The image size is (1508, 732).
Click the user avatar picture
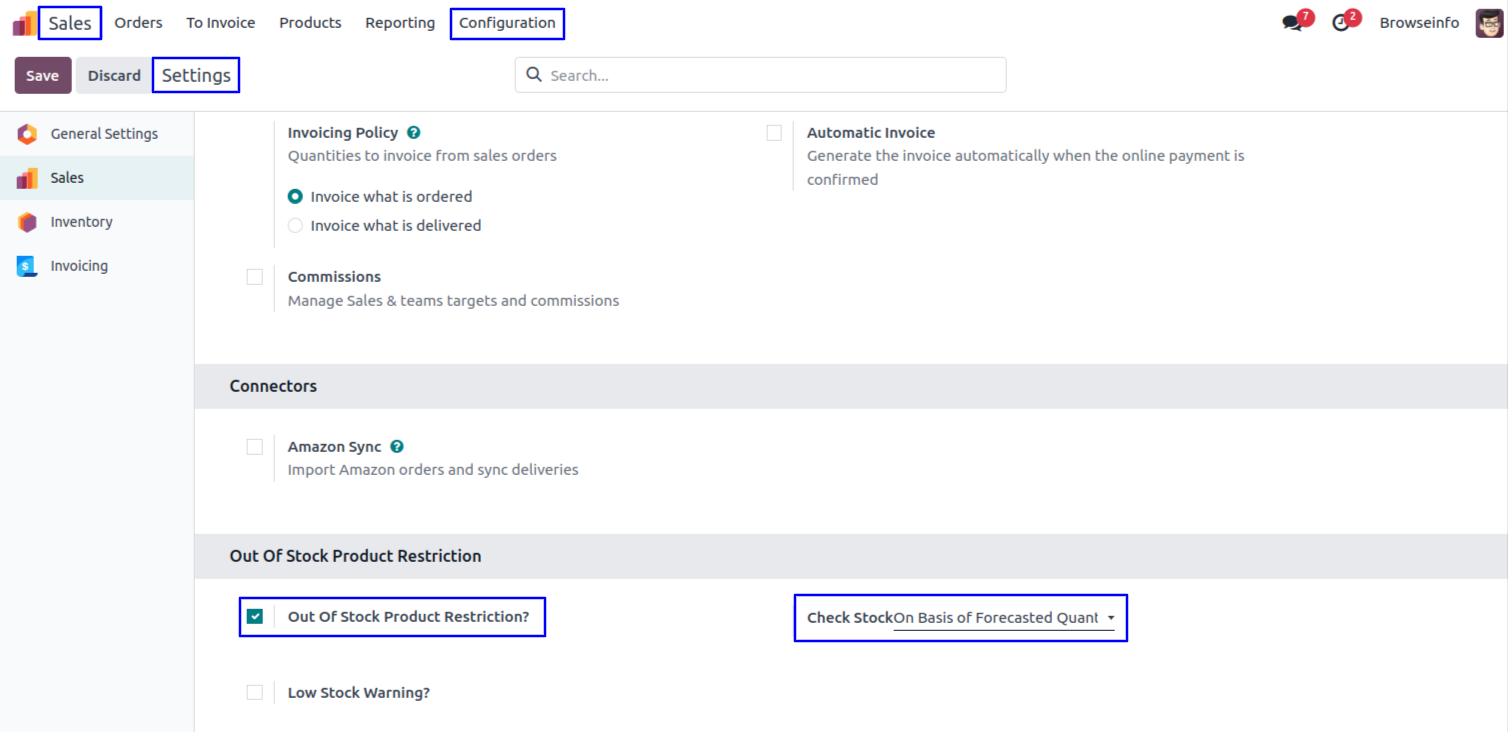tap(1489, 23)
